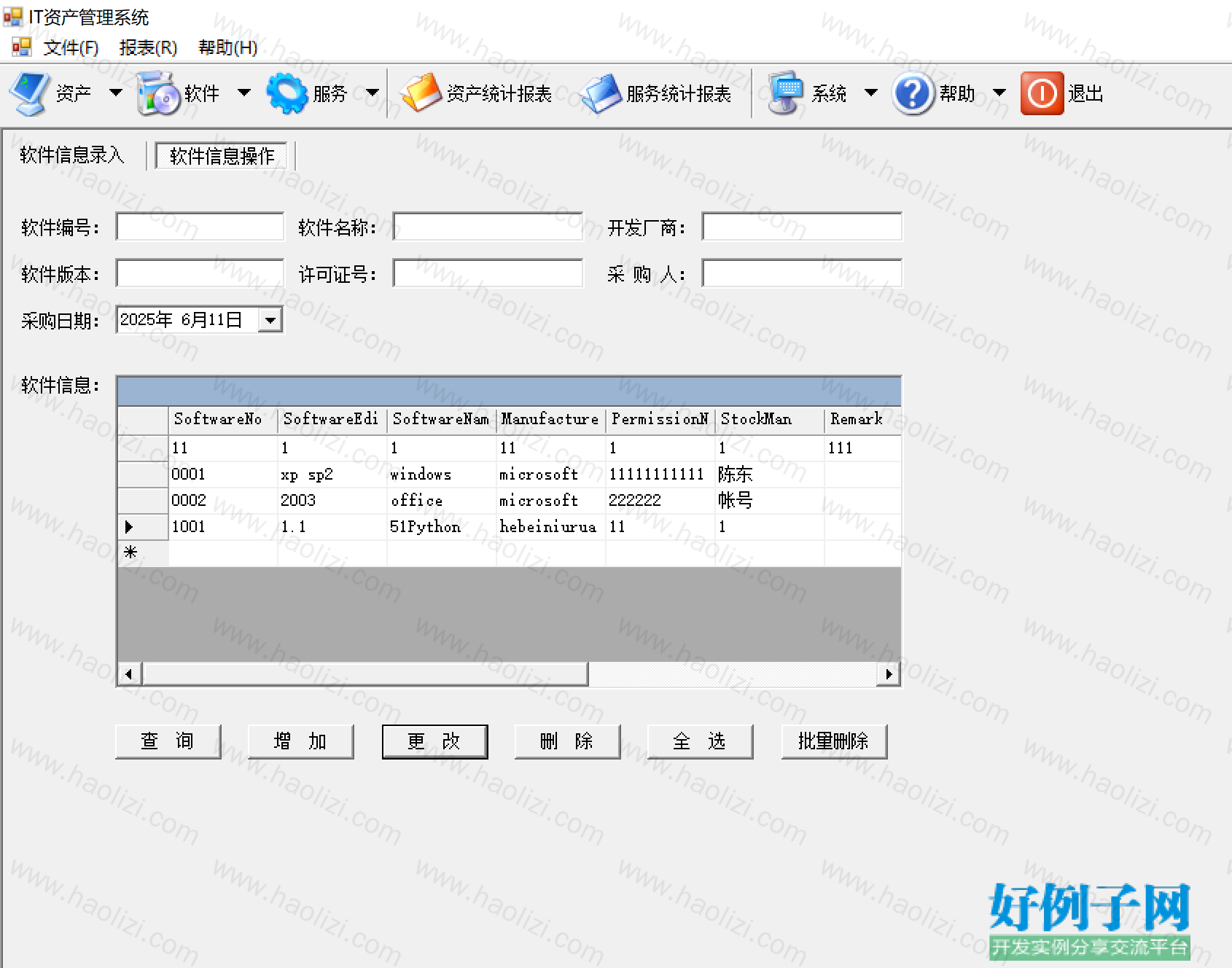Click the 查询 button
The image size is (1232, 968).
tap(168, 741)
